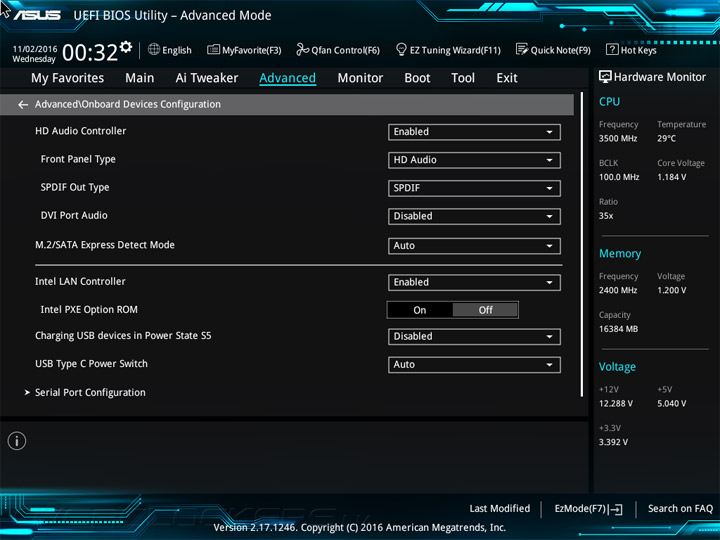Switch to Monitor tab

coord(360,78)
